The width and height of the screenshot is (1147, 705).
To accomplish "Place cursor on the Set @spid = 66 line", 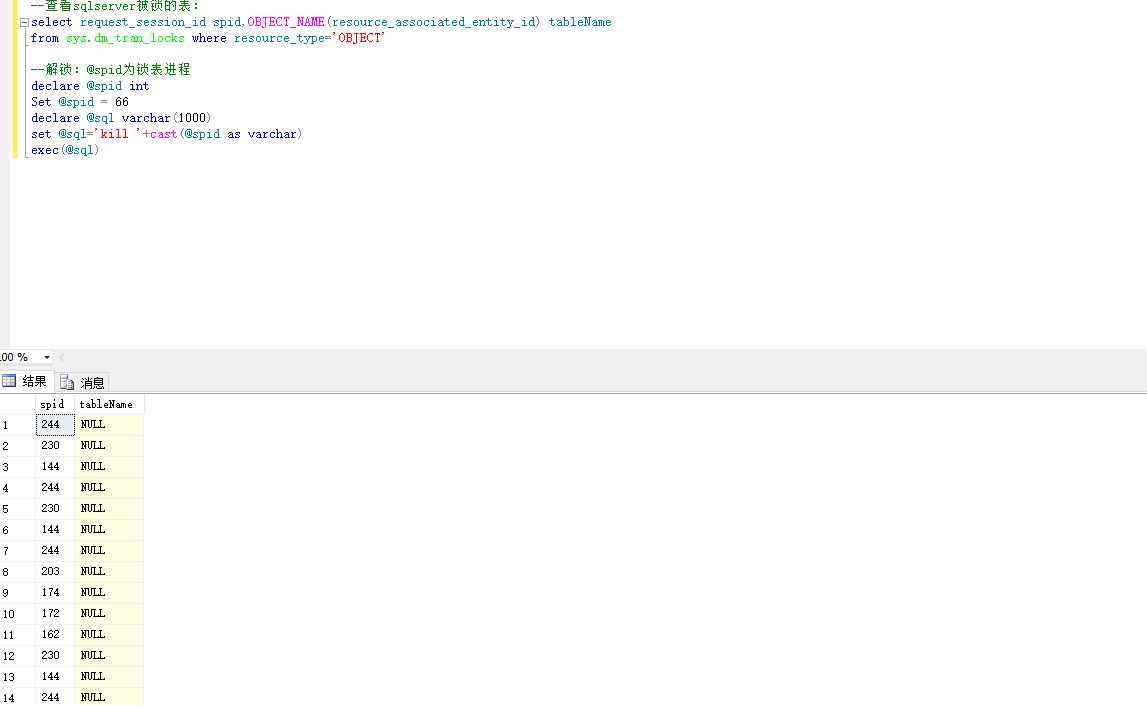I will (x=78, y=101).
